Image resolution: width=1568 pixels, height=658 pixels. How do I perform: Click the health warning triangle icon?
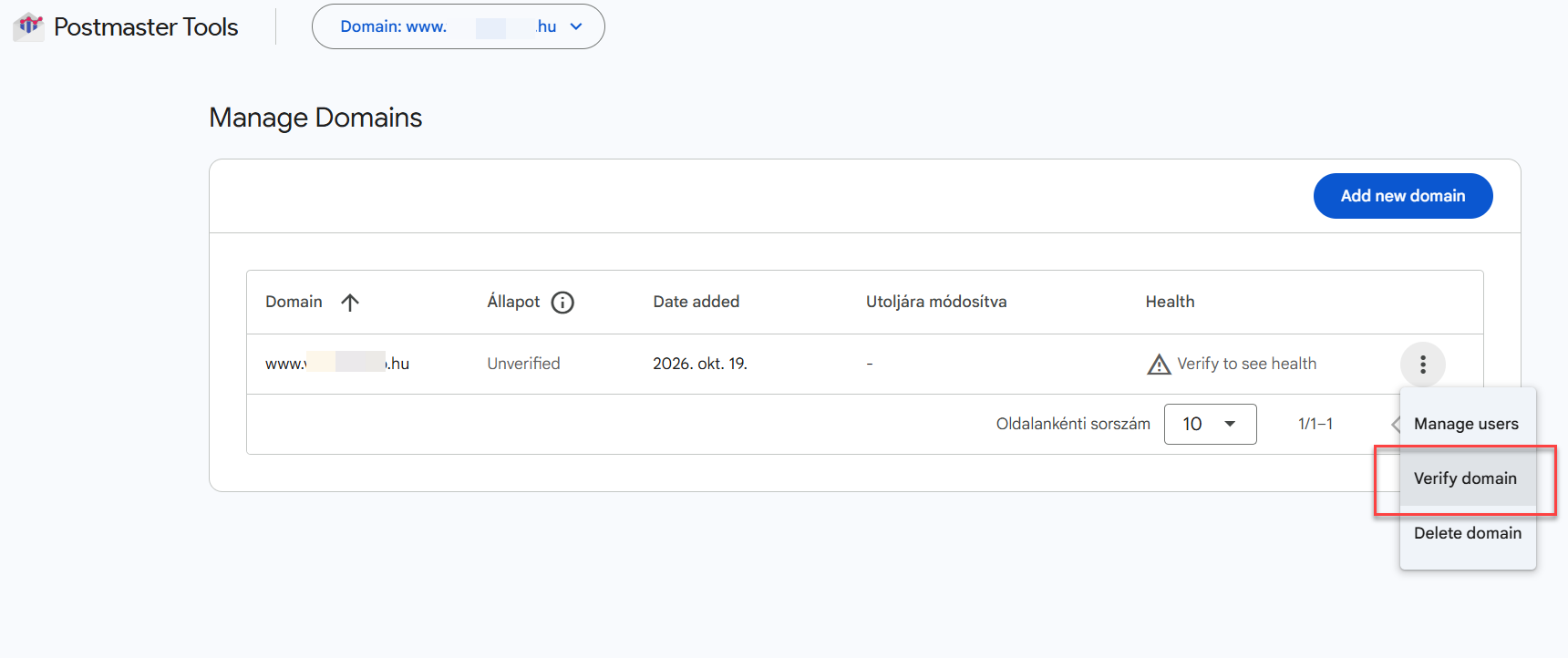pyautogui.click(x=1159, y=365)
